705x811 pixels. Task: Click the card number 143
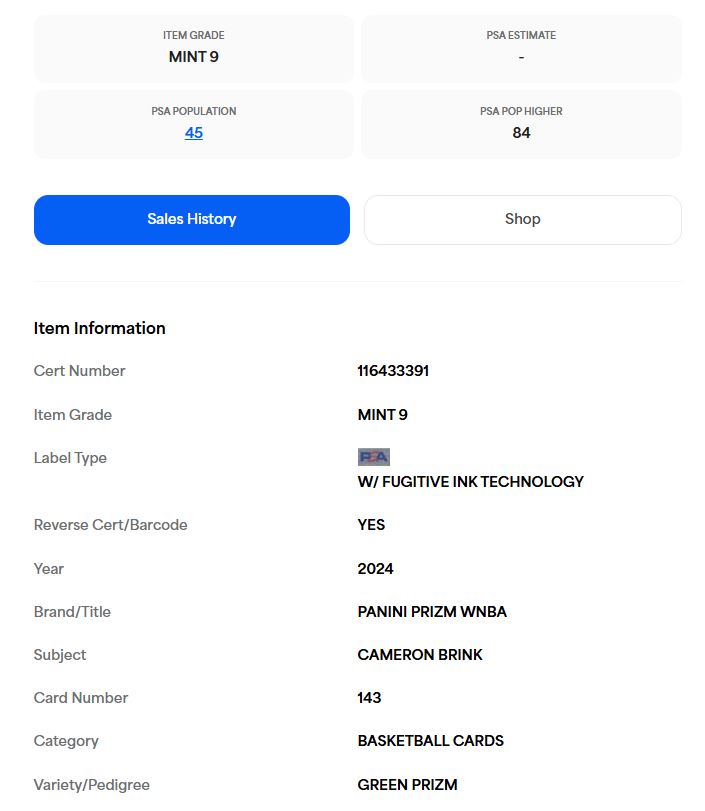click(369, 698)
